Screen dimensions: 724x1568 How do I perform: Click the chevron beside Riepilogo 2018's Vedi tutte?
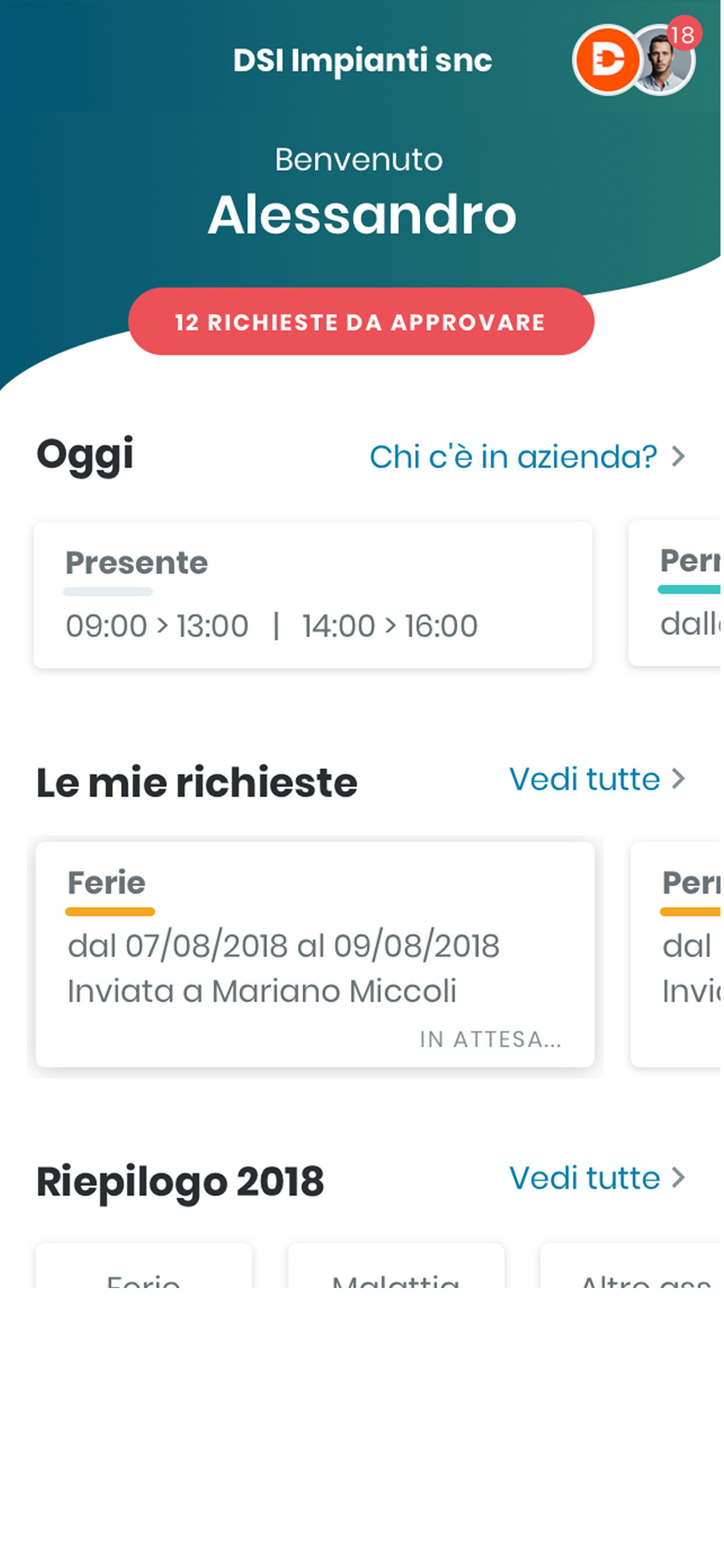click(679, 1178)
